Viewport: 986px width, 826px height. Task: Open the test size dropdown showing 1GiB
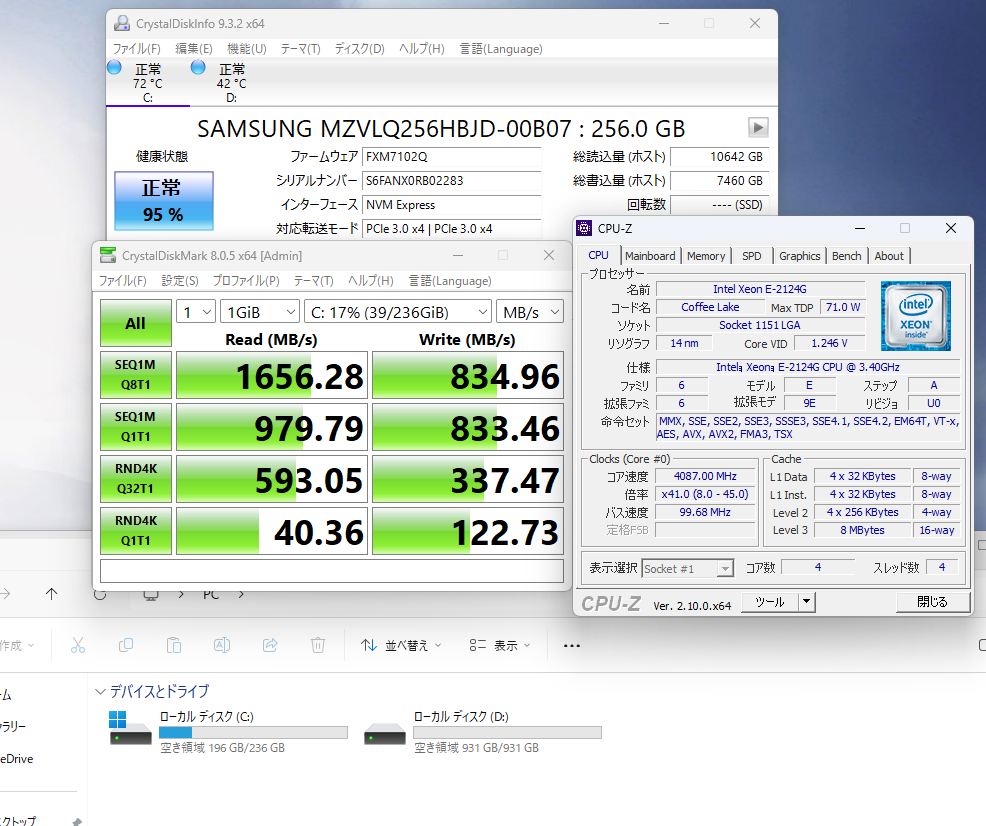[259, 312]
